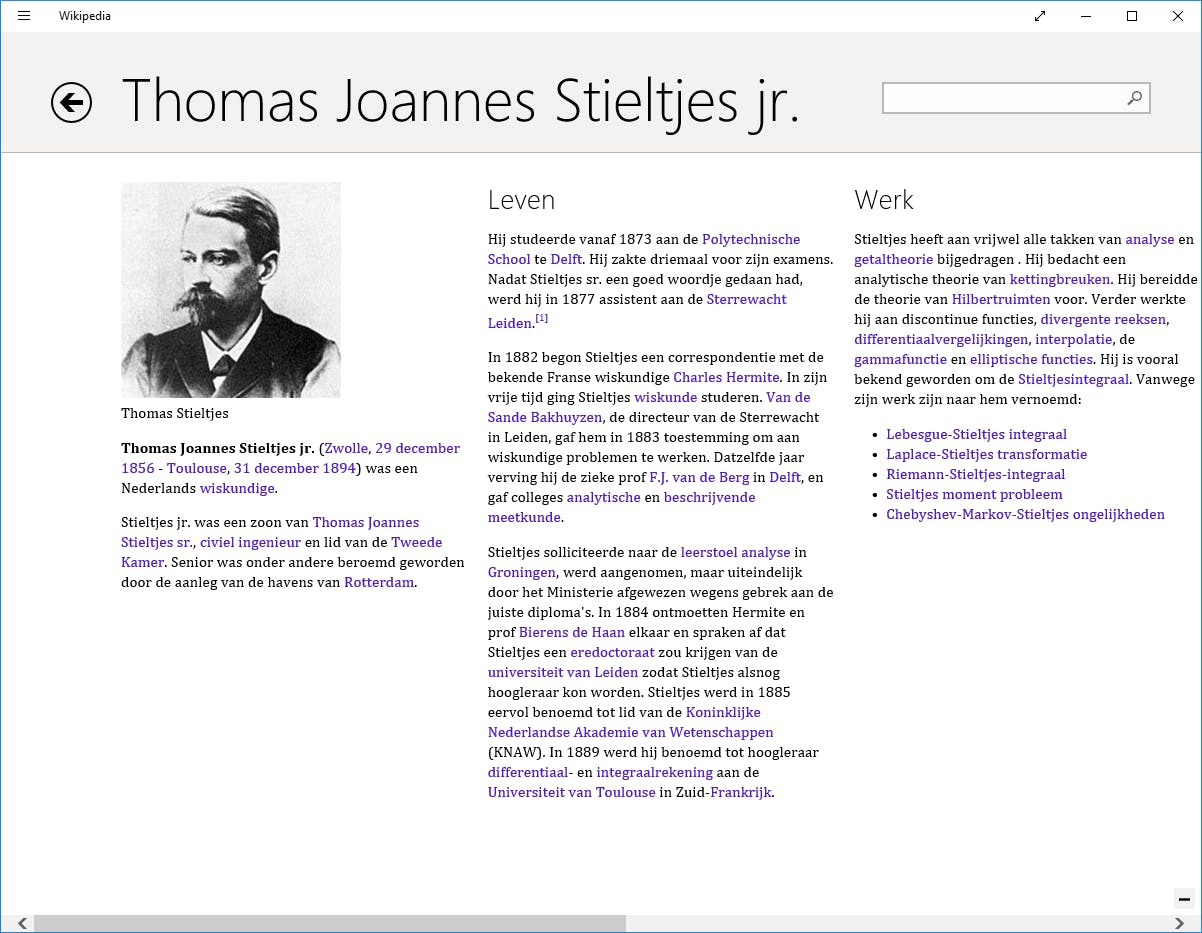Toggle full-screen expand arrows icon
This screenshot has width=1202, height=933.
click(1040, 16)
